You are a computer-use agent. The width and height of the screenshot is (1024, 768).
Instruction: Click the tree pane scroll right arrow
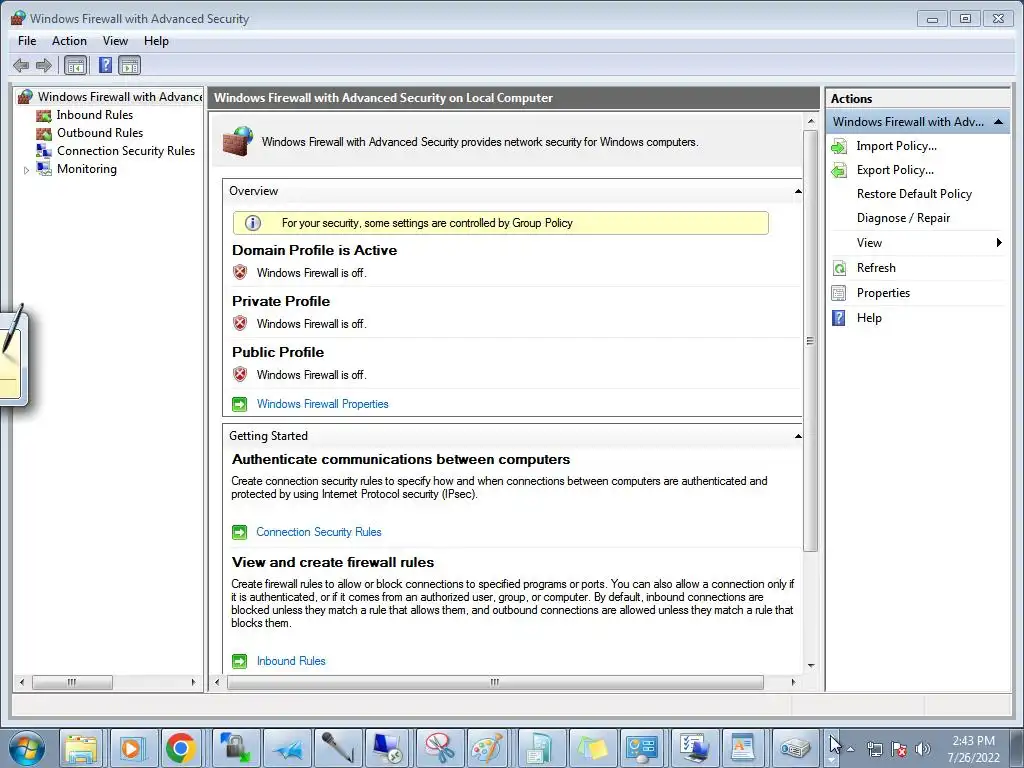pyautogui.click(x=193, y=682)
